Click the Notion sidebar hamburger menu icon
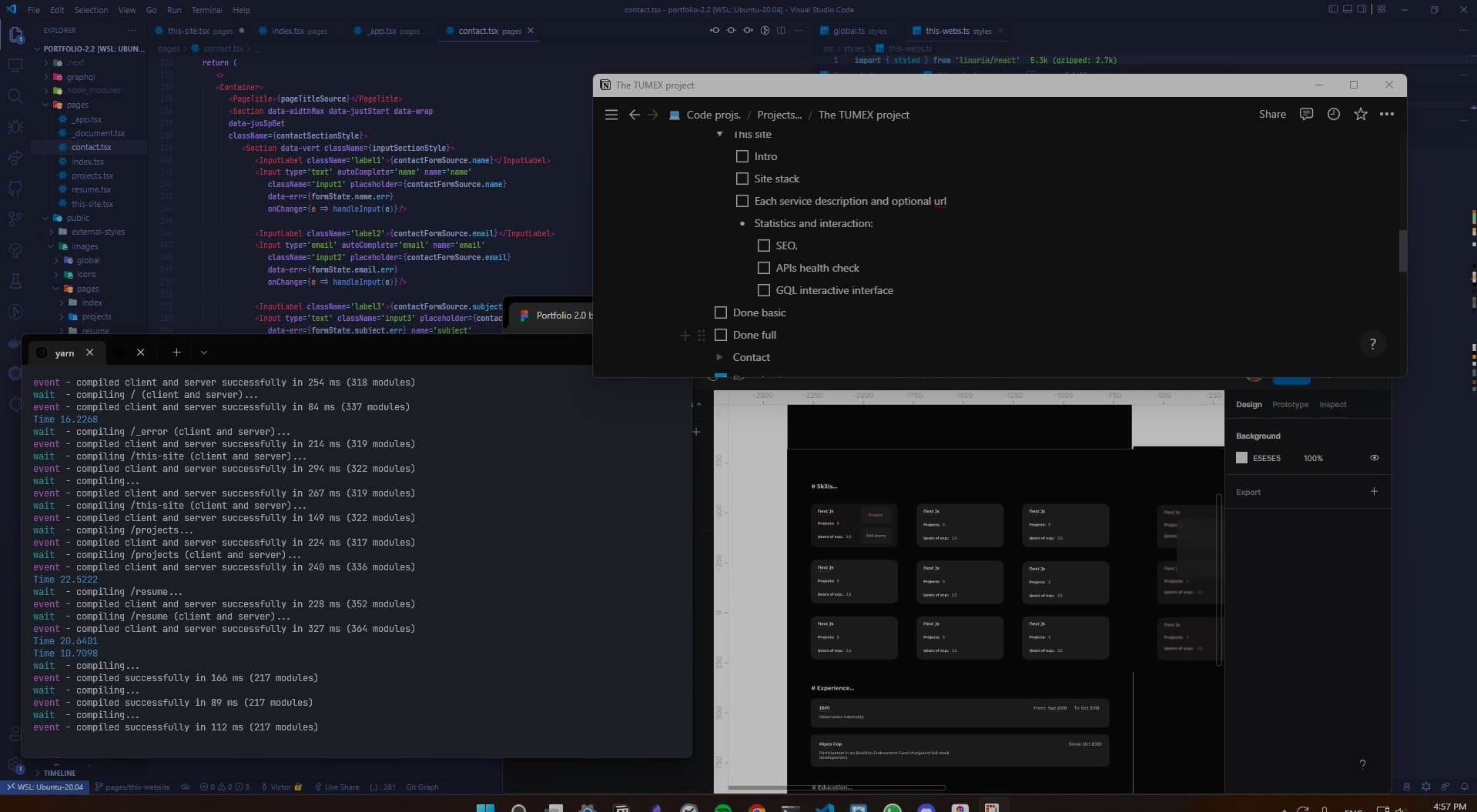The width and height of the screenshot is (1477, 812). 611,115
